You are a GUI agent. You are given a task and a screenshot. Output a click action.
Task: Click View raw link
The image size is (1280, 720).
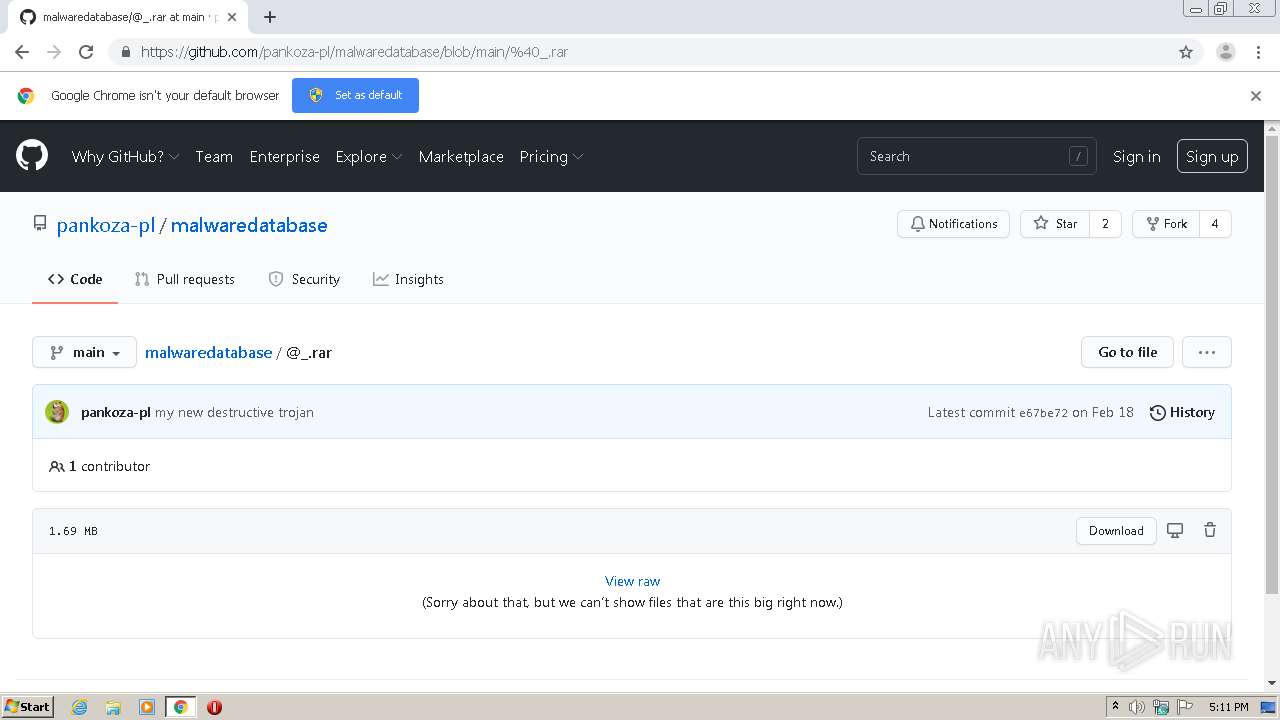[632, 581]
